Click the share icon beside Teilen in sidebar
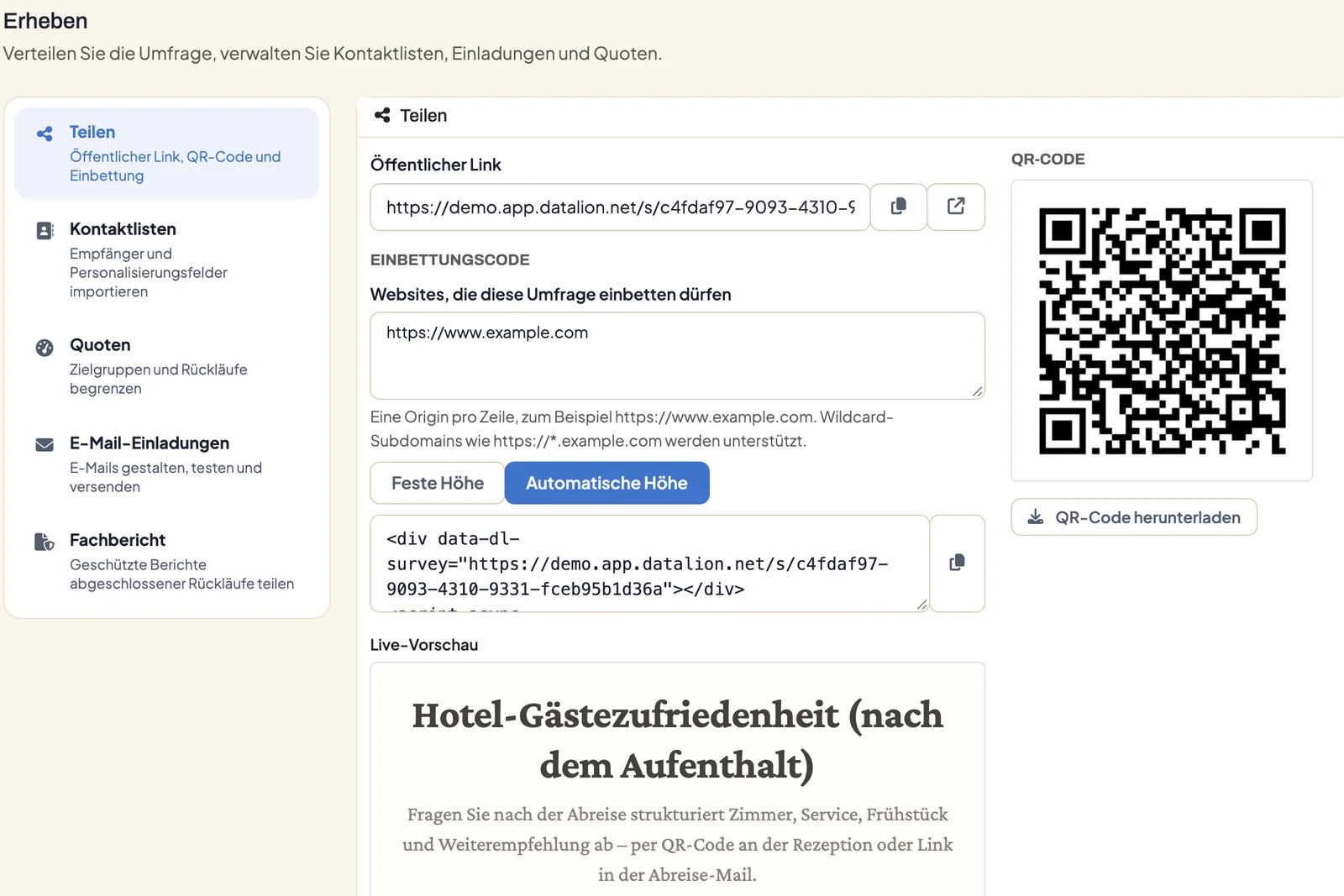1344x896 pixels. pyautogui.click(x=45, y=134)
